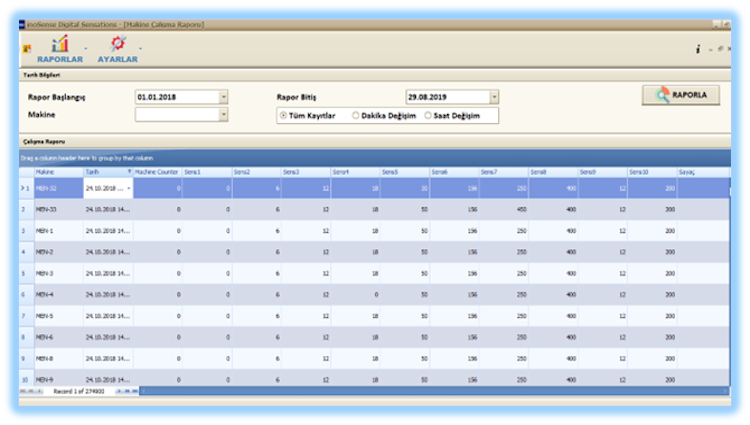
Task: Open the date dropdown in MEN-32 Tarih cell
Action: point(128,188)
